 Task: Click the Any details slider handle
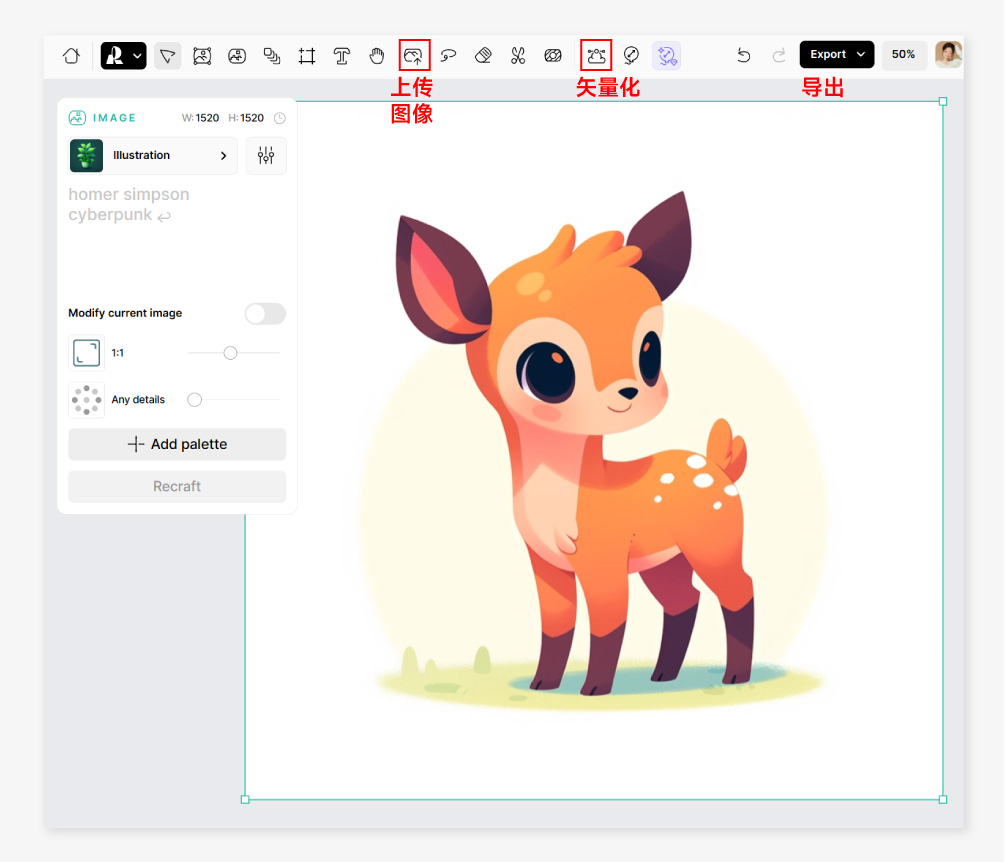(195, 400)
